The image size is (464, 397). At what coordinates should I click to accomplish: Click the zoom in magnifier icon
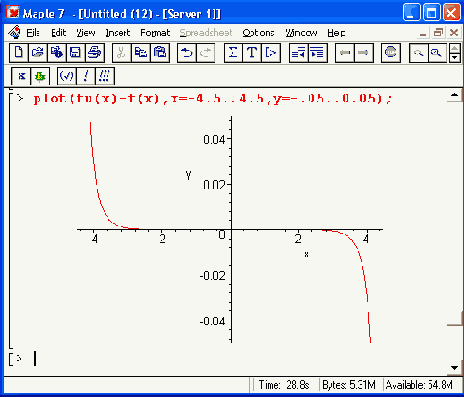coord(437,53)
